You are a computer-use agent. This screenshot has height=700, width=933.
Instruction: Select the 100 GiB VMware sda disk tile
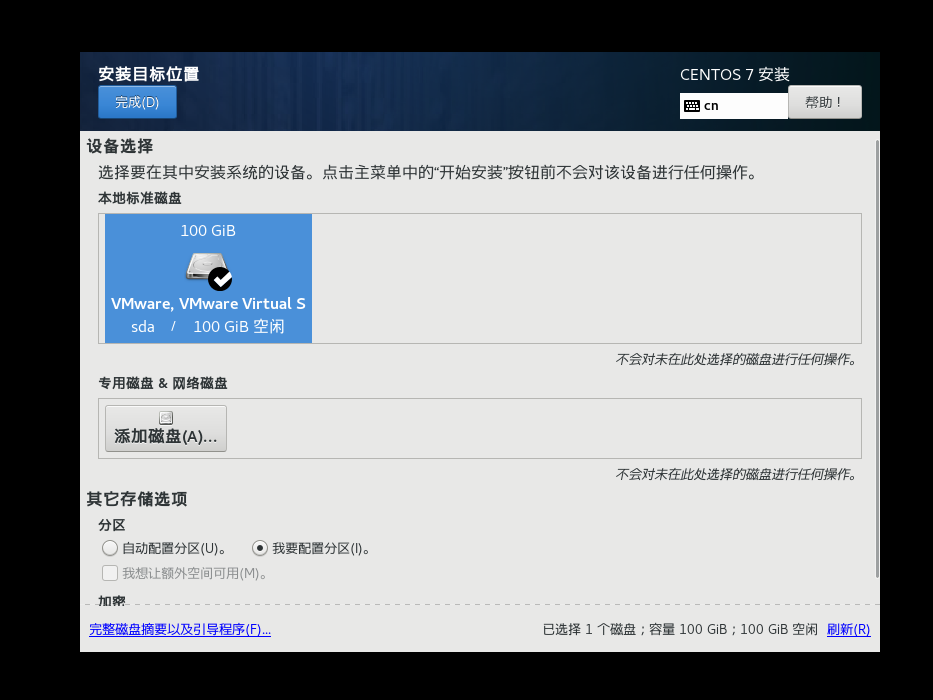point(208,278)
